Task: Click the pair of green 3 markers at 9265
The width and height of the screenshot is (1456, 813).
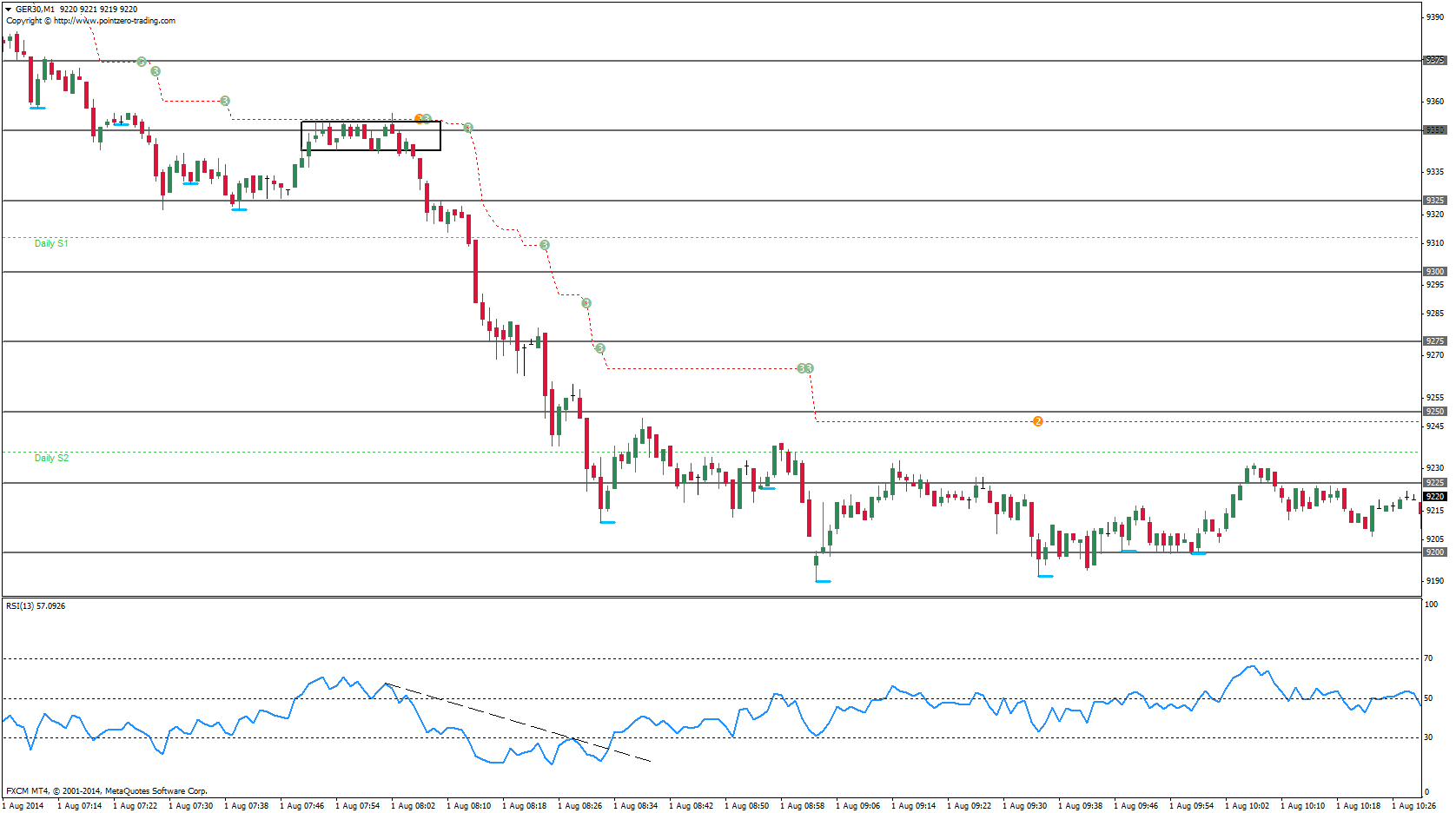Action: click(x=805, y=368)
